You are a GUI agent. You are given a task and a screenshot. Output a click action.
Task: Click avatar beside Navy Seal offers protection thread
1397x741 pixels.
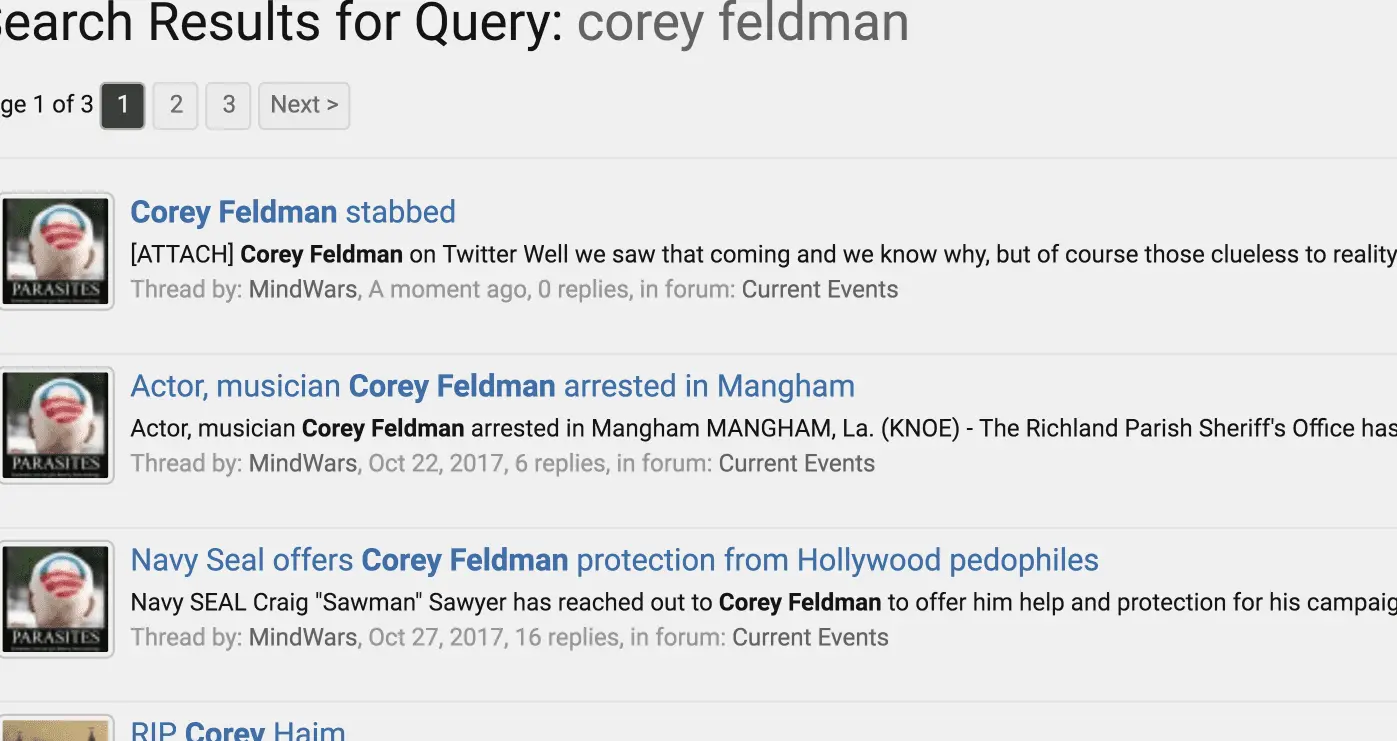(56, 599)
